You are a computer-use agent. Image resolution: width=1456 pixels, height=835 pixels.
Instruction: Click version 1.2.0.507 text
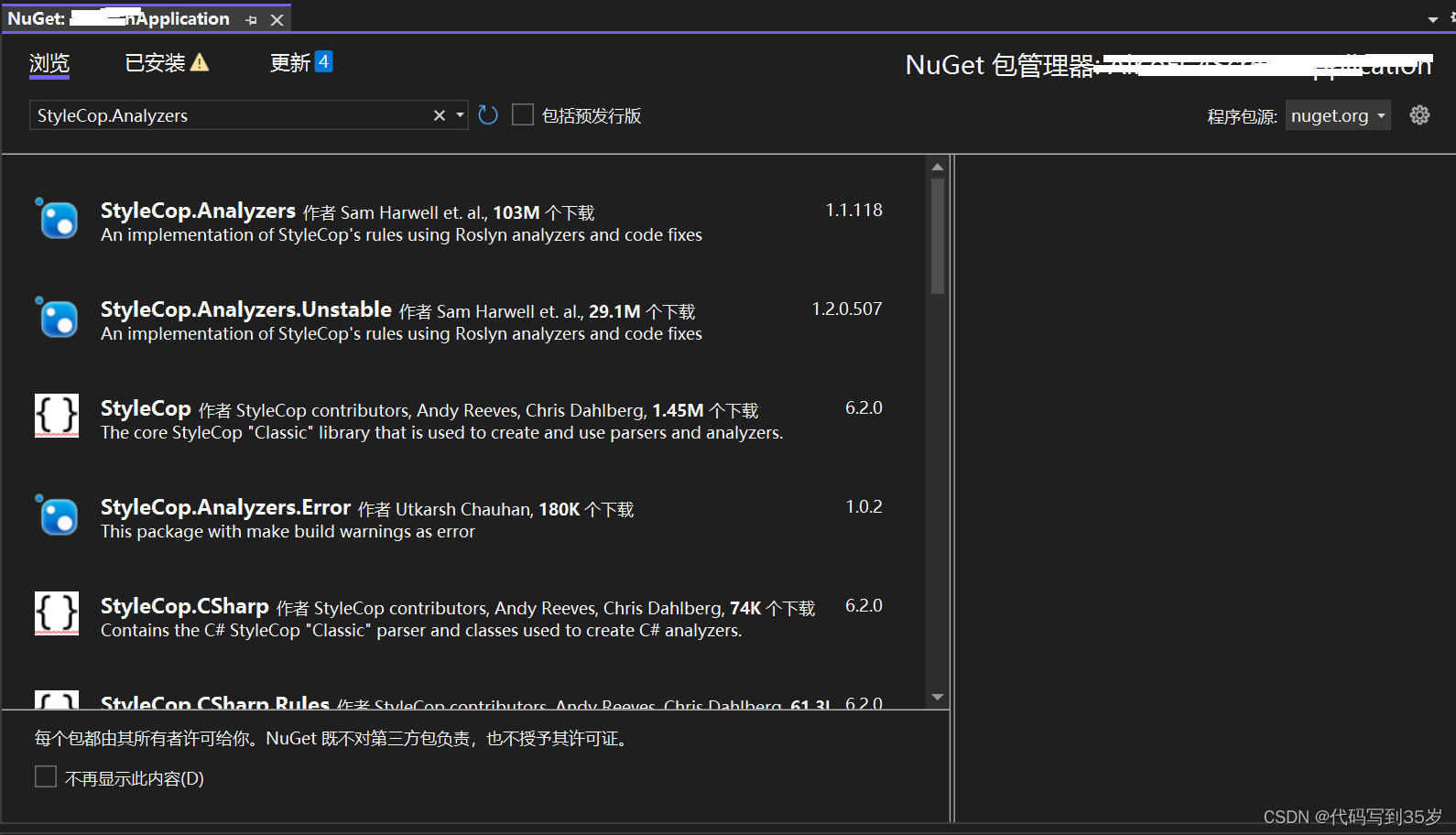pos(847,309)
